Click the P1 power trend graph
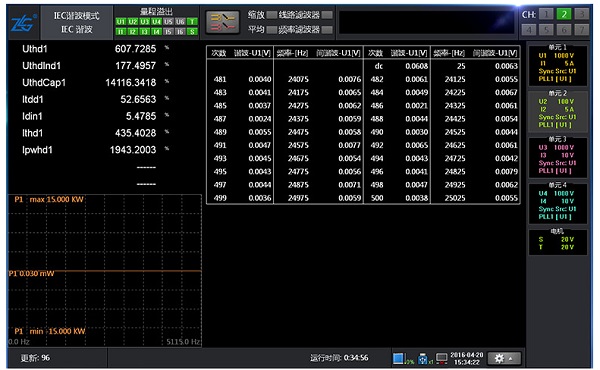This screenshot has width=600, height=370. click(x=105, y=271)
